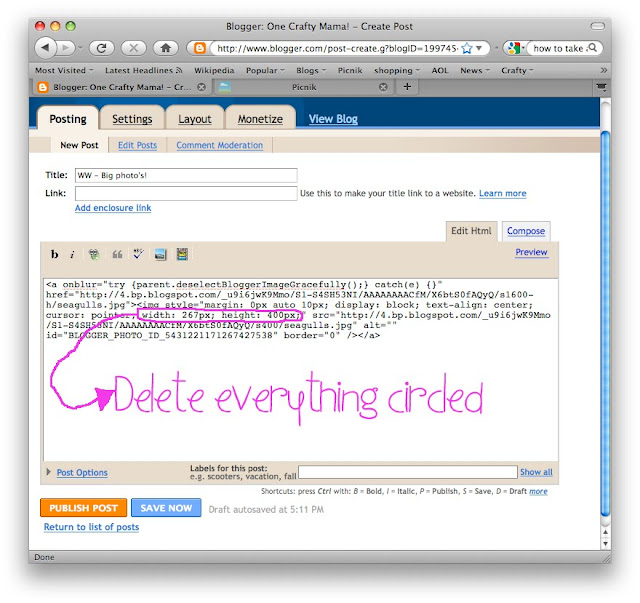Switch to the Monetize tab
Screen dimensions: 640x603
260,119
